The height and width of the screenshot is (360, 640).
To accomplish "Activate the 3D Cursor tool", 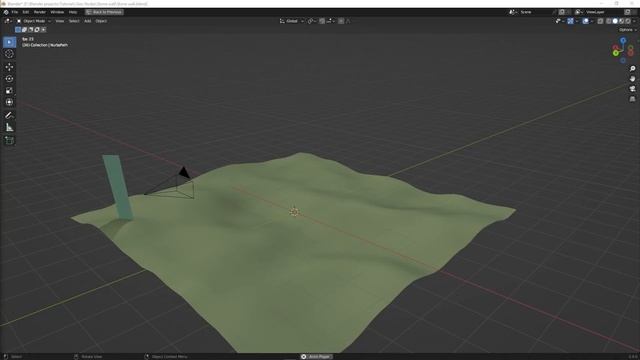I will (x=9, y=54).
